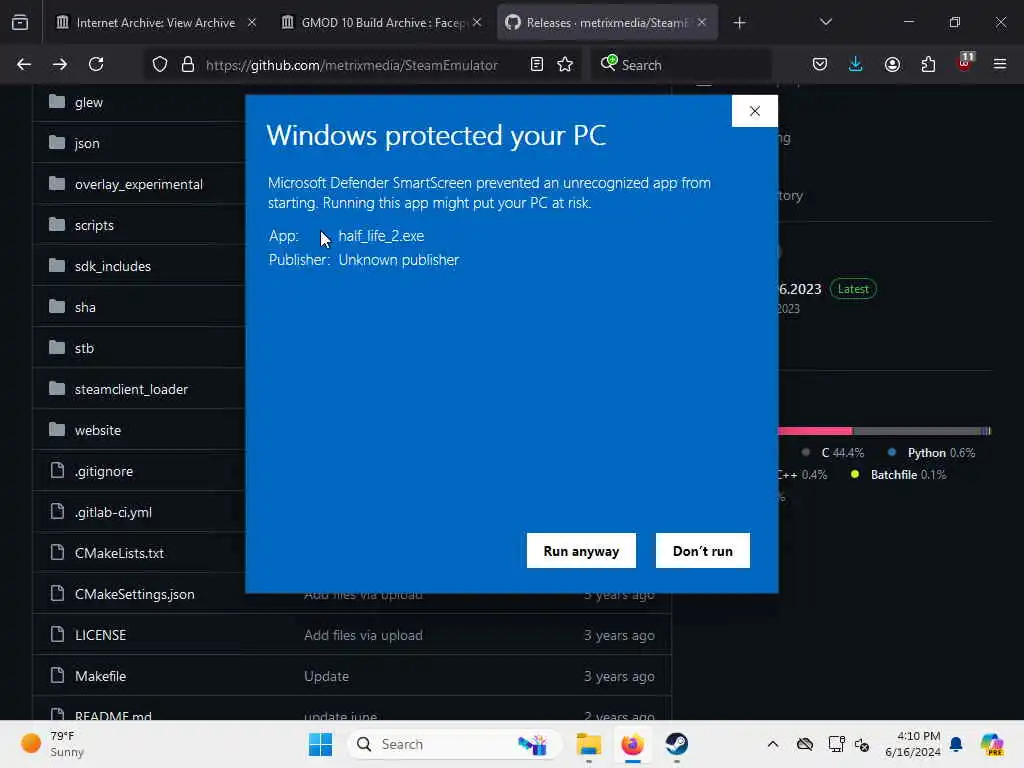Viewport: 1024px width, 768px height.
Task: Go forward with browser forward arrow
Action: coord(59,64)
